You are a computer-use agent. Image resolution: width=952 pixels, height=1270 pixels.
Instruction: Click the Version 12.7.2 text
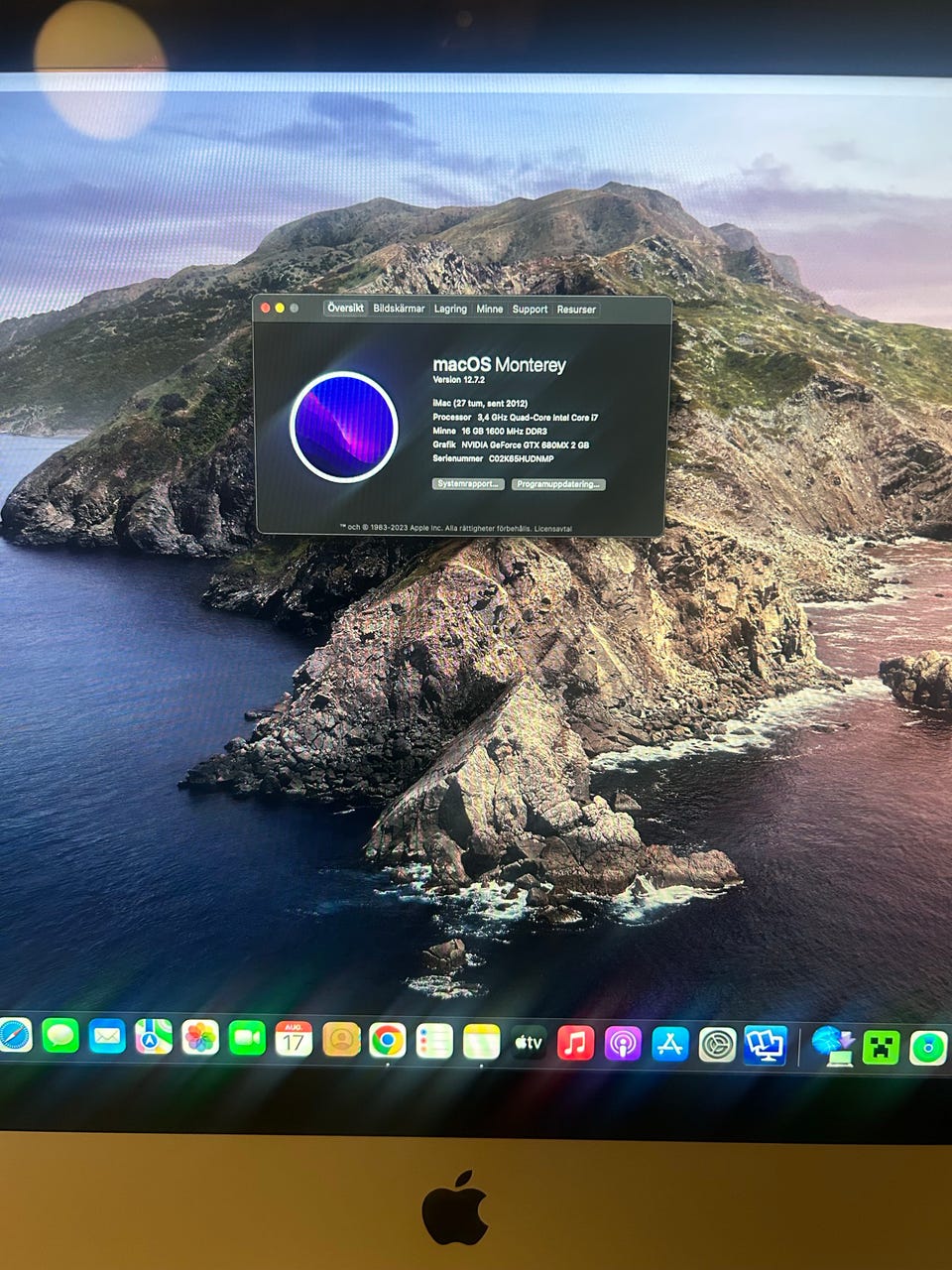pos(458,380)
